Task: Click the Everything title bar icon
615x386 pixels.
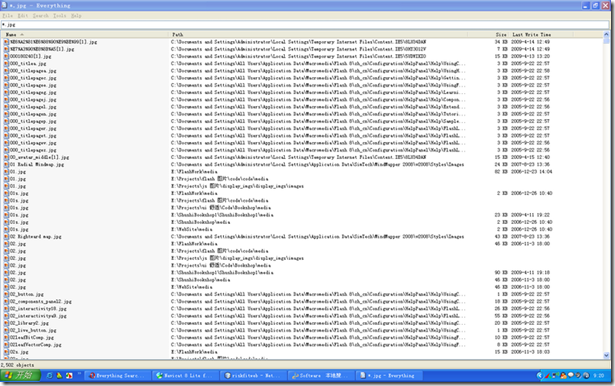Action: point(4,5)
